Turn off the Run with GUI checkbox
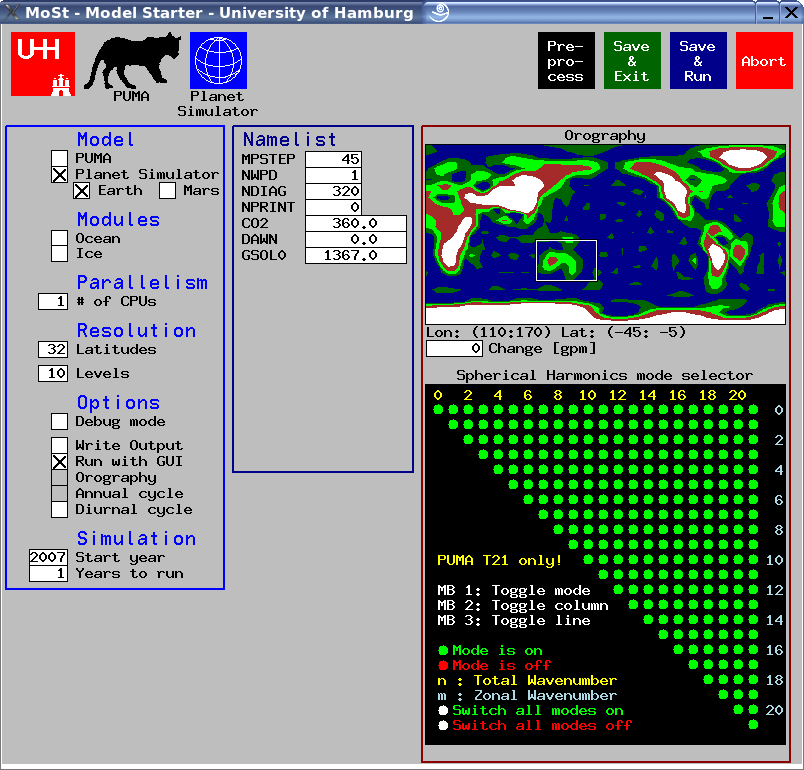Screen dimensions: 804x770 60,462
